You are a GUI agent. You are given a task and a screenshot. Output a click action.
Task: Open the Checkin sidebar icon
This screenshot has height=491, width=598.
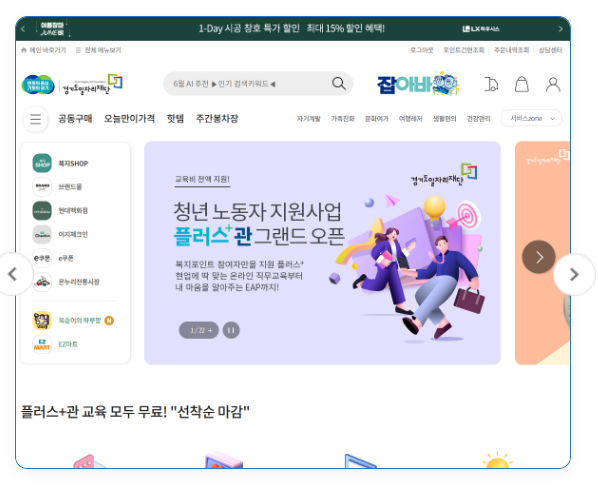(42, 234)
